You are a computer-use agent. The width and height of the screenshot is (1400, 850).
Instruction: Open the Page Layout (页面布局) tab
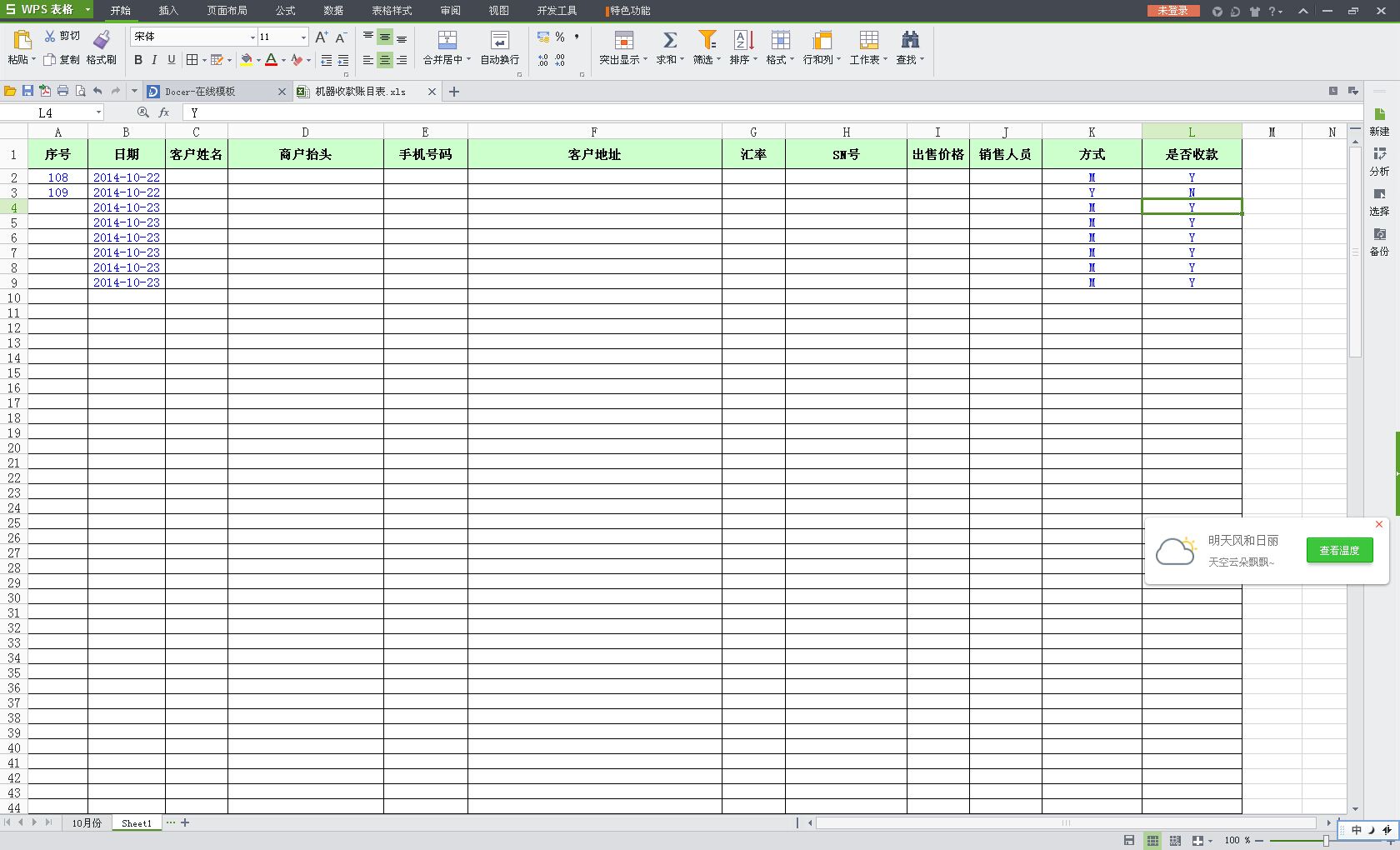(x=227, y=11)
